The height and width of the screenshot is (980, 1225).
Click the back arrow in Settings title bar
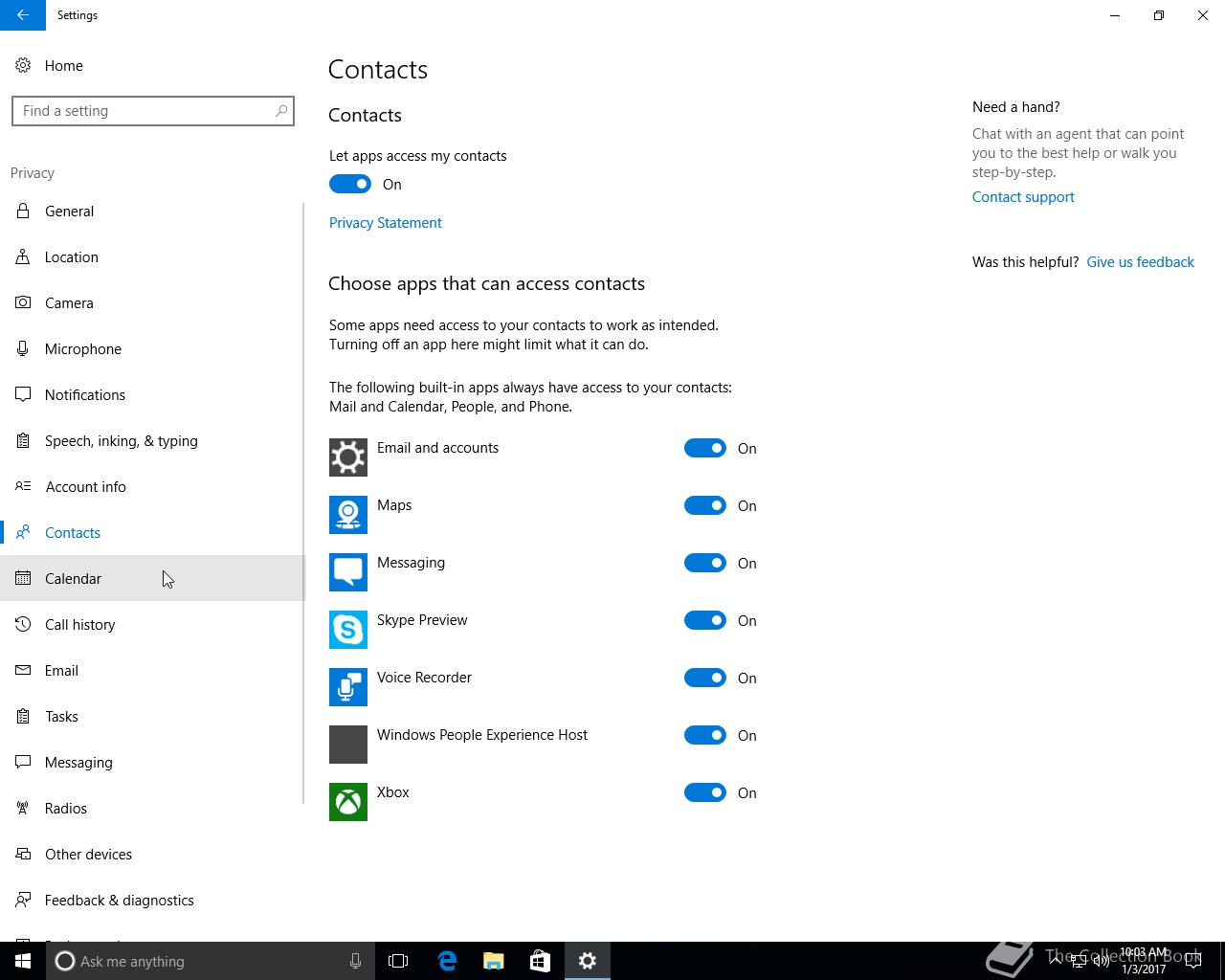pyautogui.click(x=23, y=15)
